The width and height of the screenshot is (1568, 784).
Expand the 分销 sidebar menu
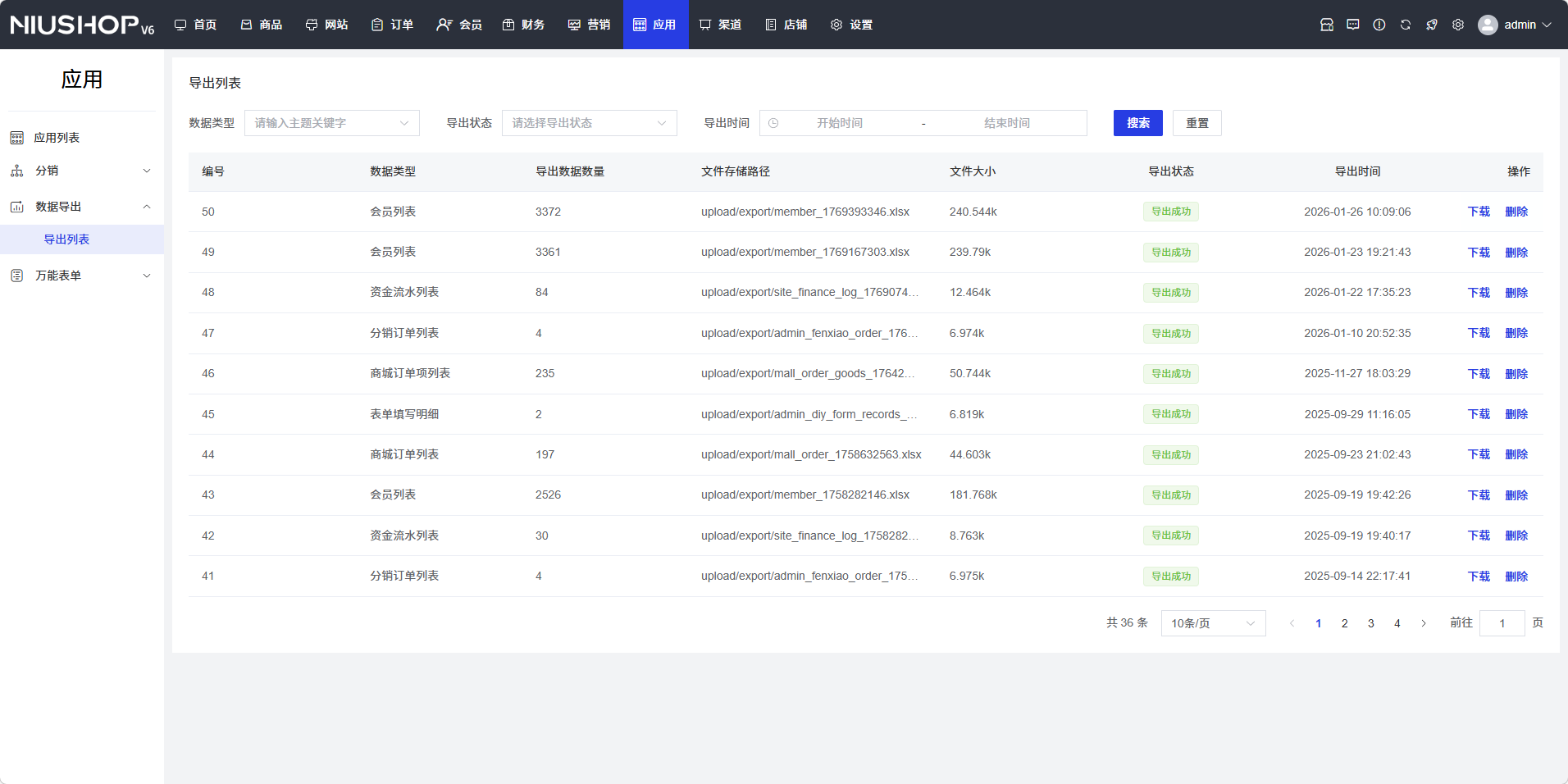pos(82,171)
